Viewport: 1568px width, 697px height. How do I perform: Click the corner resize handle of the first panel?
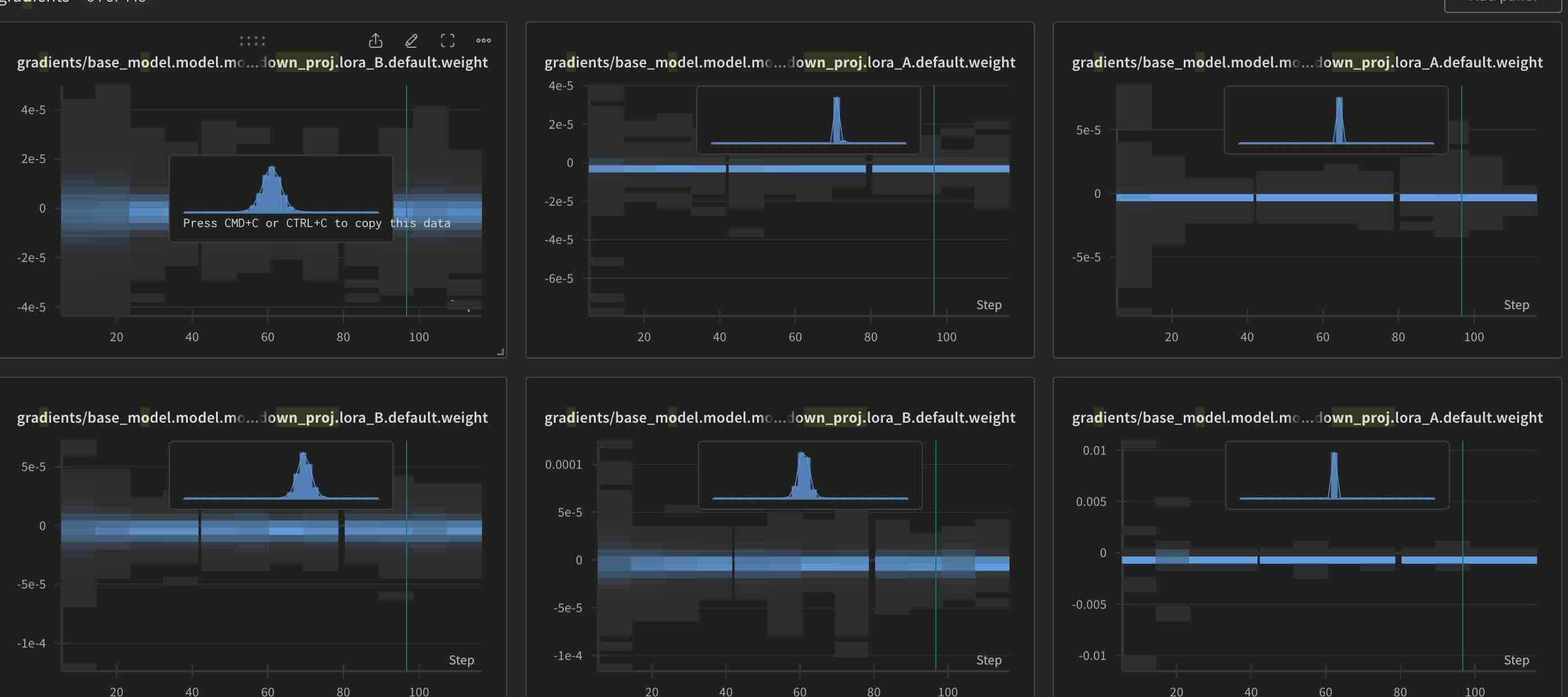tap(501, 351)
